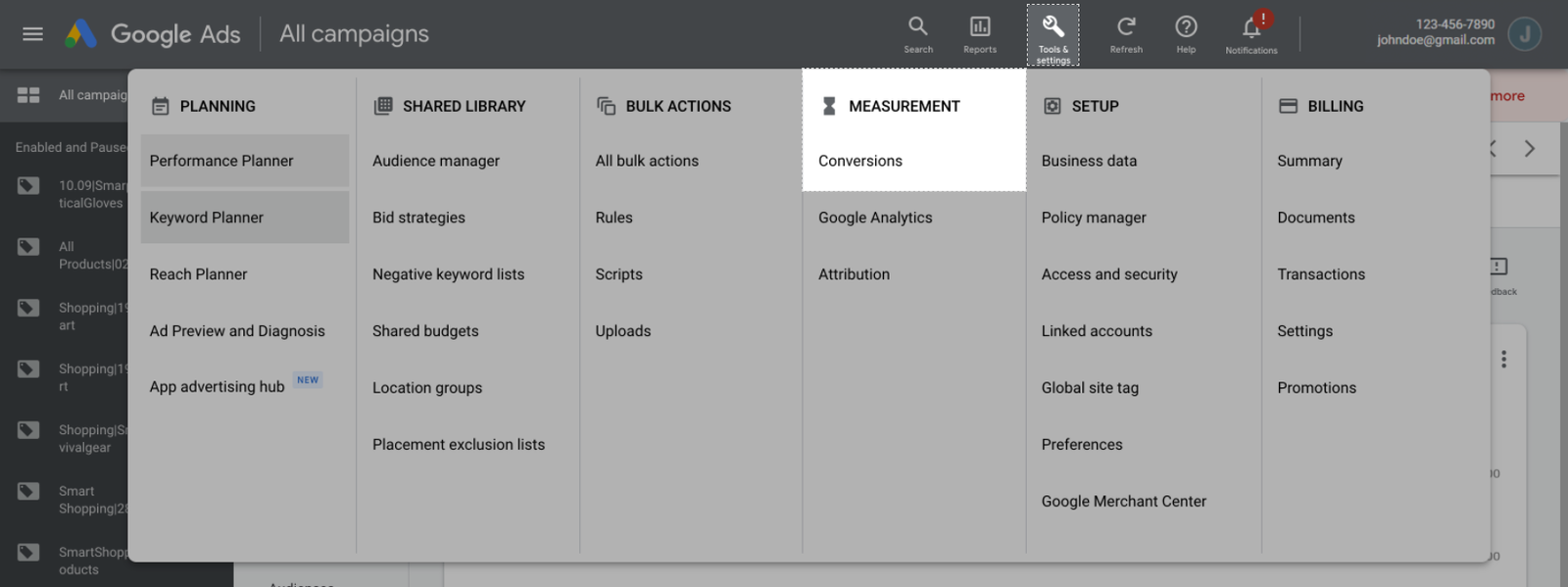Click the Refresh icon

[x=1126, y=27]
